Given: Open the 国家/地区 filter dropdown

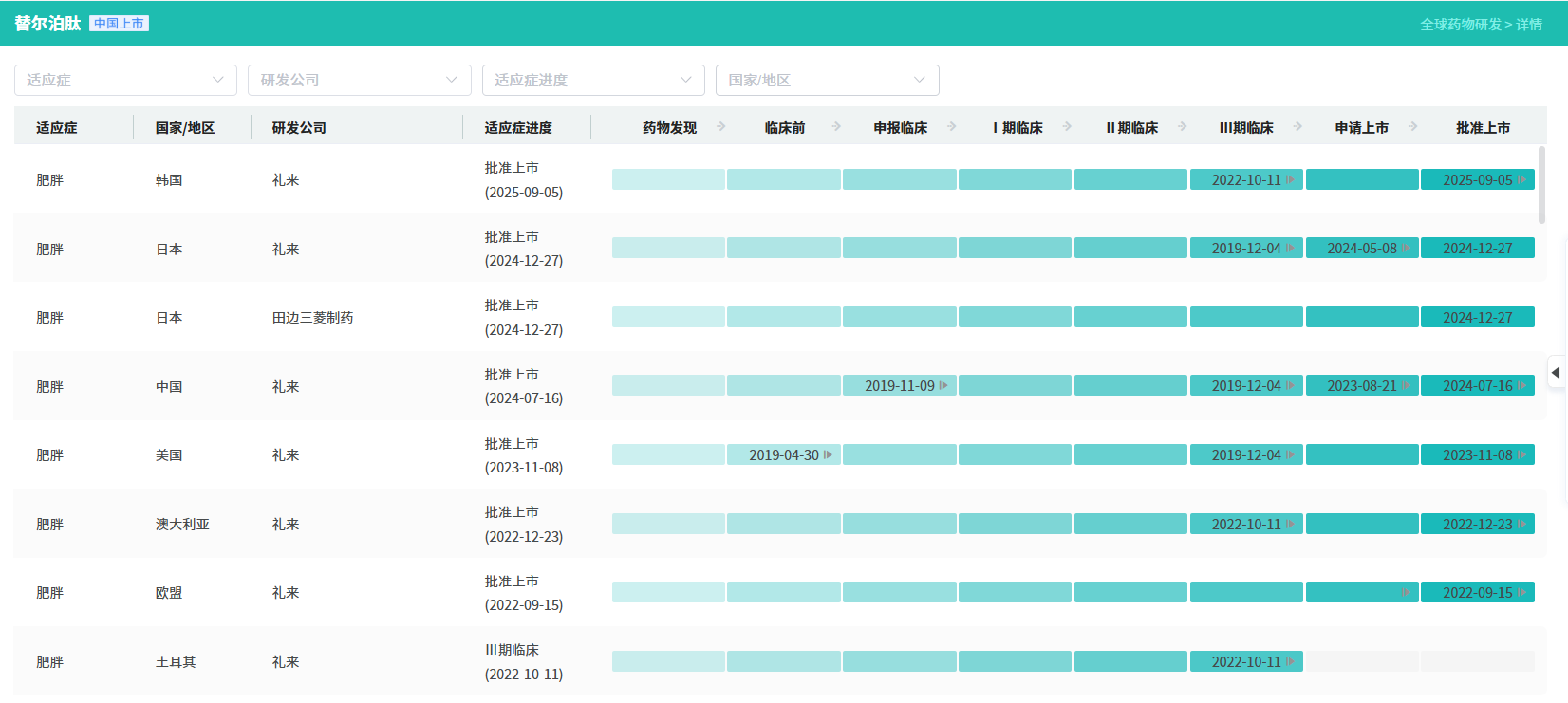Looking at the screenshot, I should [827, 81].
